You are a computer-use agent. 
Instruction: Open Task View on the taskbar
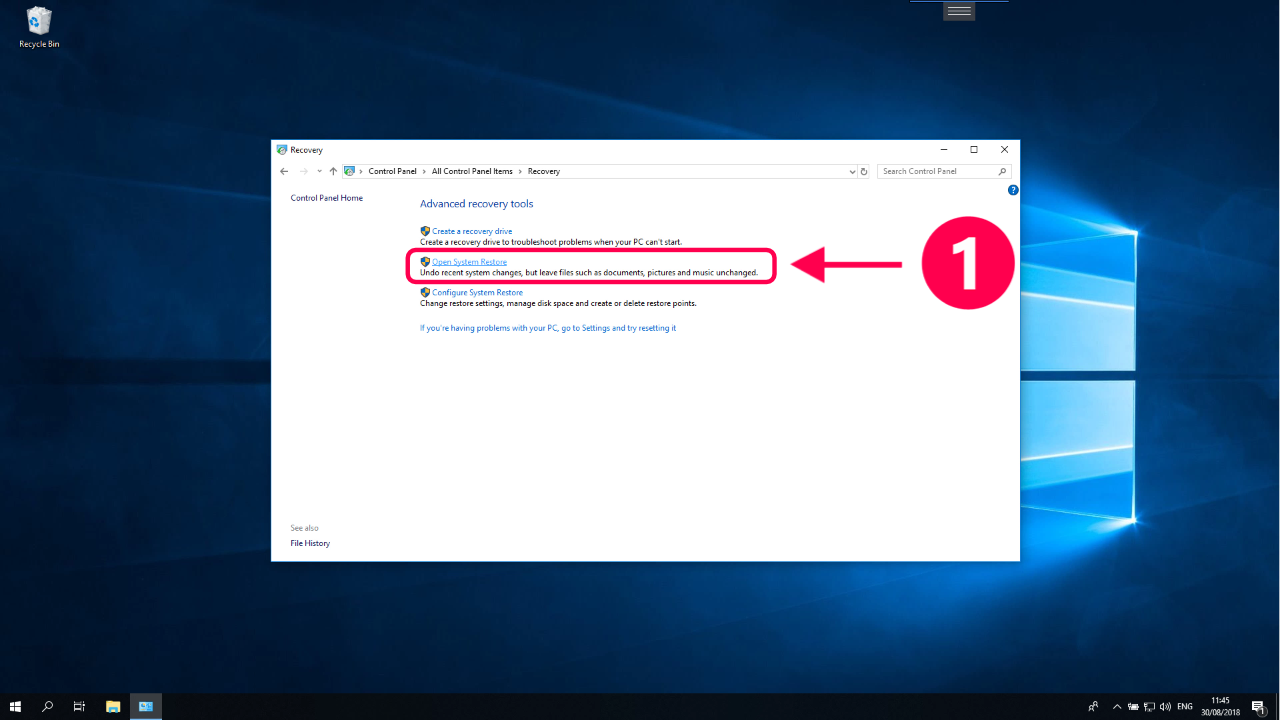click(79, 706)
